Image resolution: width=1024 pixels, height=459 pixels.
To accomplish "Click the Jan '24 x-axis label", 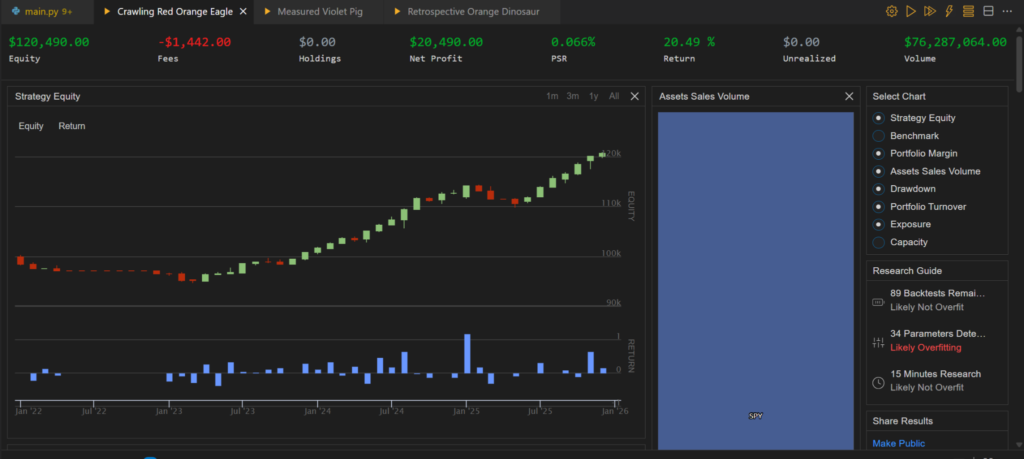I will (317, 411).
